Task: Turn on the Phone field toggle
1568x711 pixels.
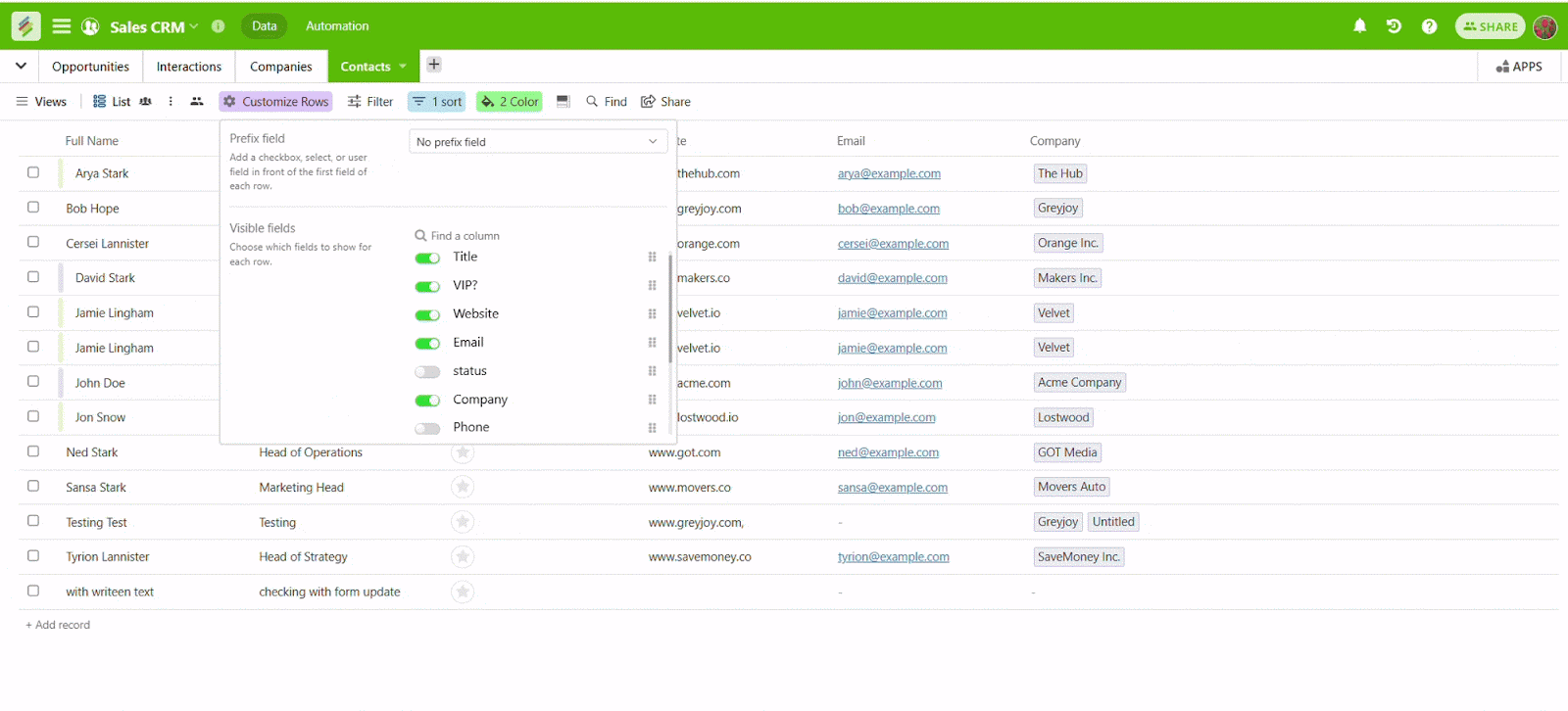Action: (427, 428)
